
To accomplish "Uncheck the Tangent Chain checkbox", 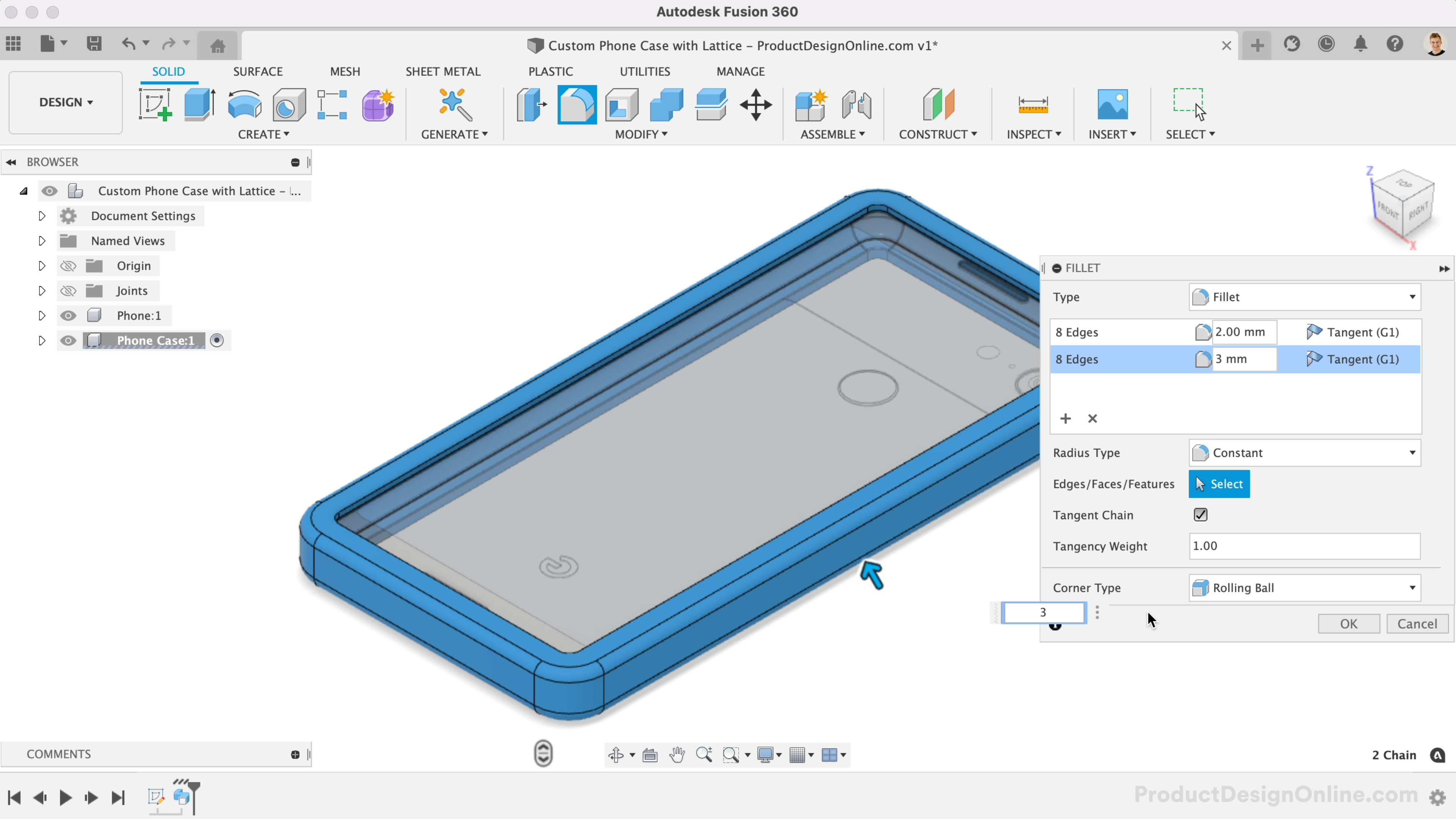I will coord(1200,515).
